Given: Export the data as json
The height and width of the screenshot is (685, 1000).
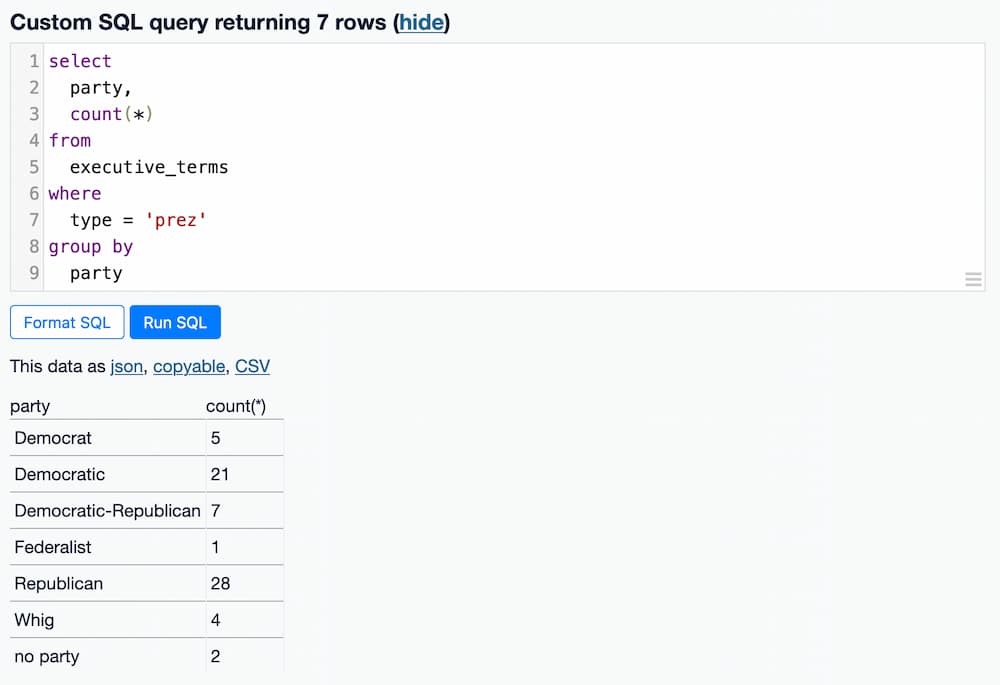Looking at the screenshot, I should click(126, 366).
